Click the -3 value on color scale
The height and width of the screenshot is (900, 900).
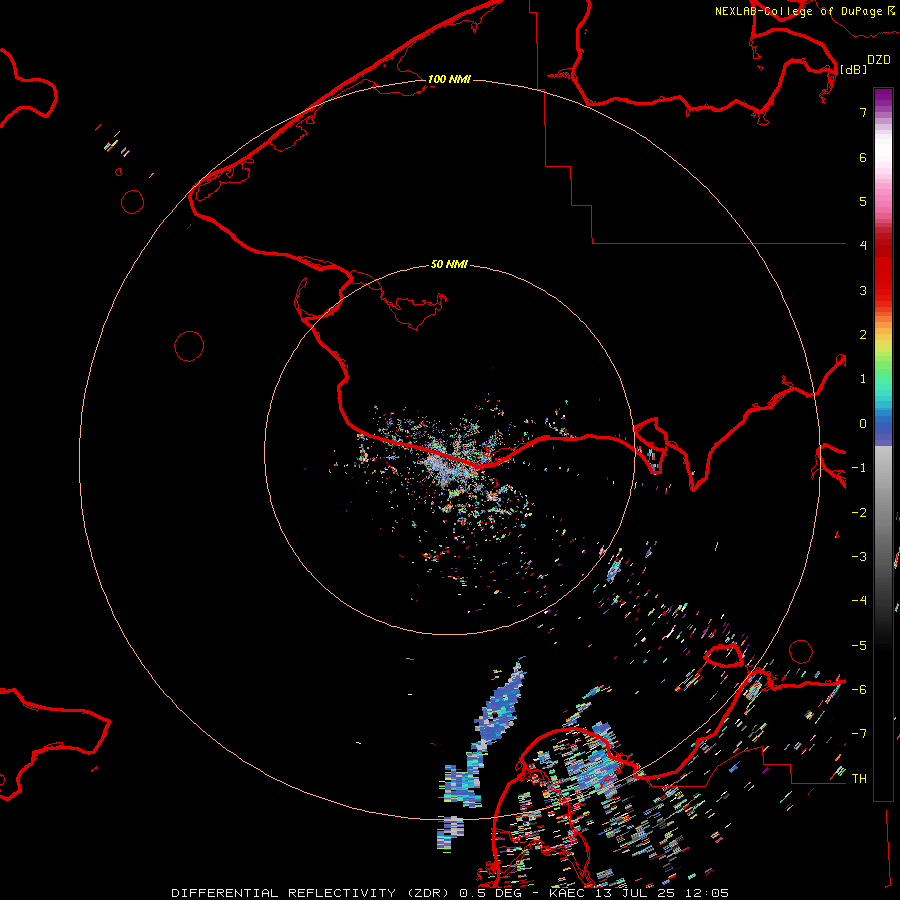coord(859,557)
